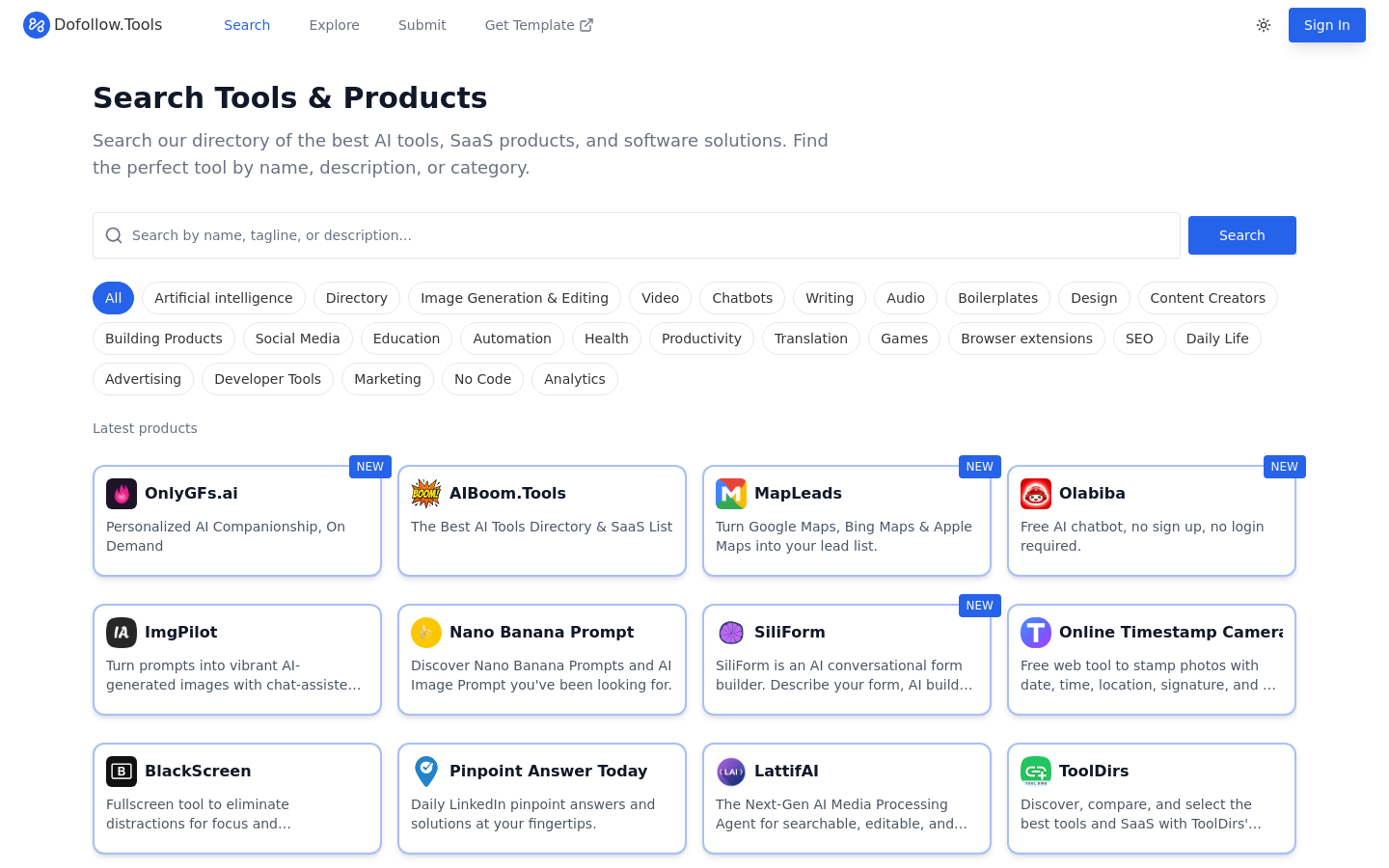
Task: Click the blue Search button
Action: coord(1242,235)
